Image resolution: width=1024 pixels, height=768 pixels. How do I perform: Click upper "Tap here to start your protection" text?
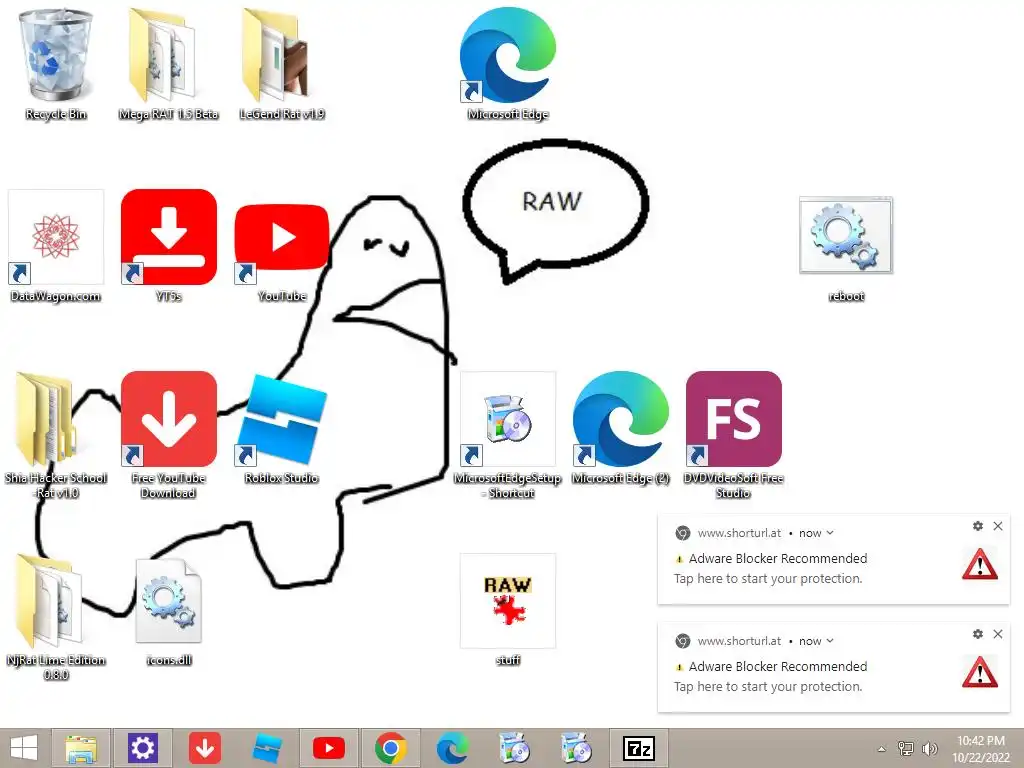[x=768, y=579]
